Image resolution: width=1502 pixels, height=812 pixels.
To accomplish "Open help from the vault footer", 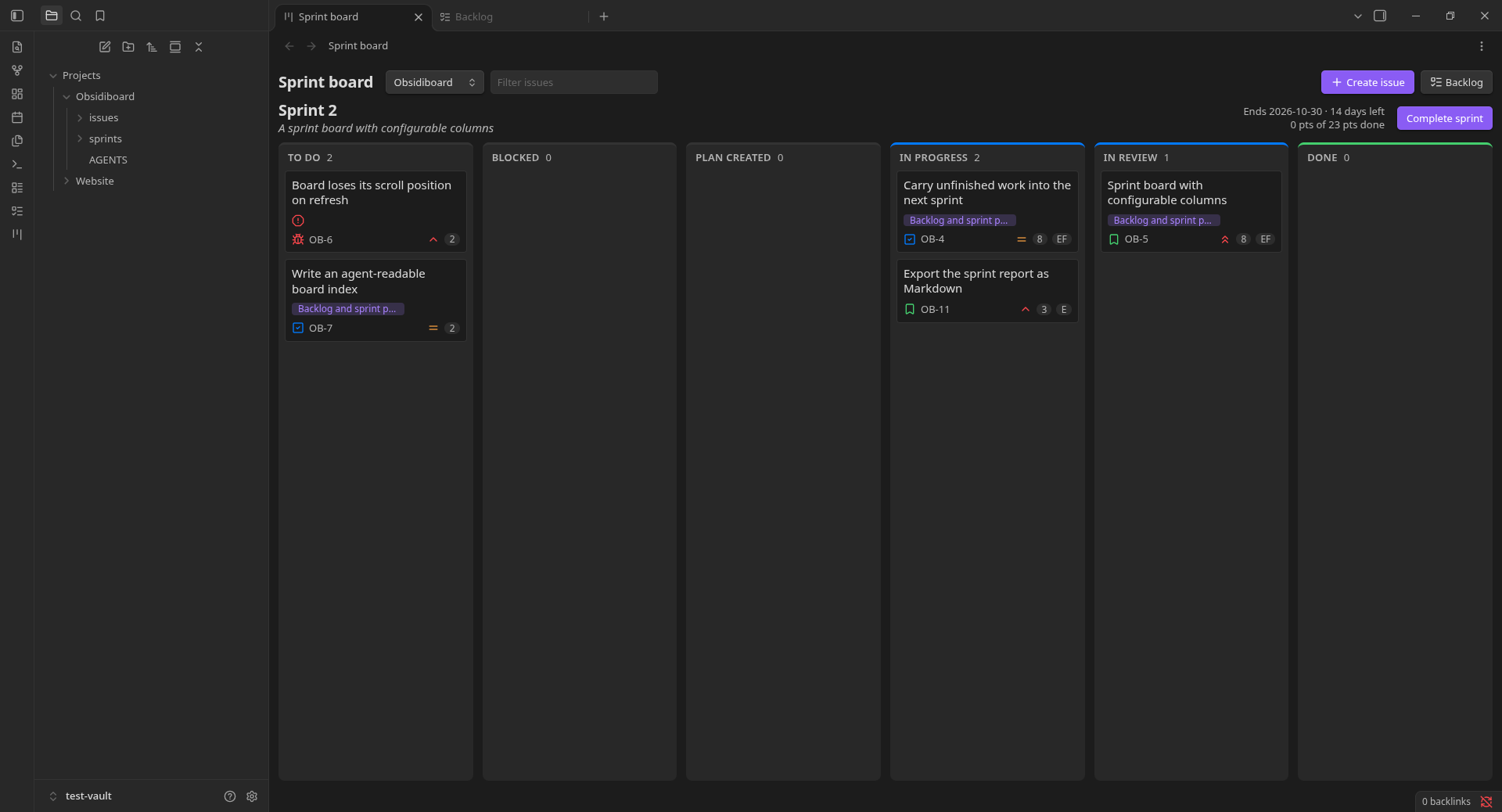I will 230,796.
